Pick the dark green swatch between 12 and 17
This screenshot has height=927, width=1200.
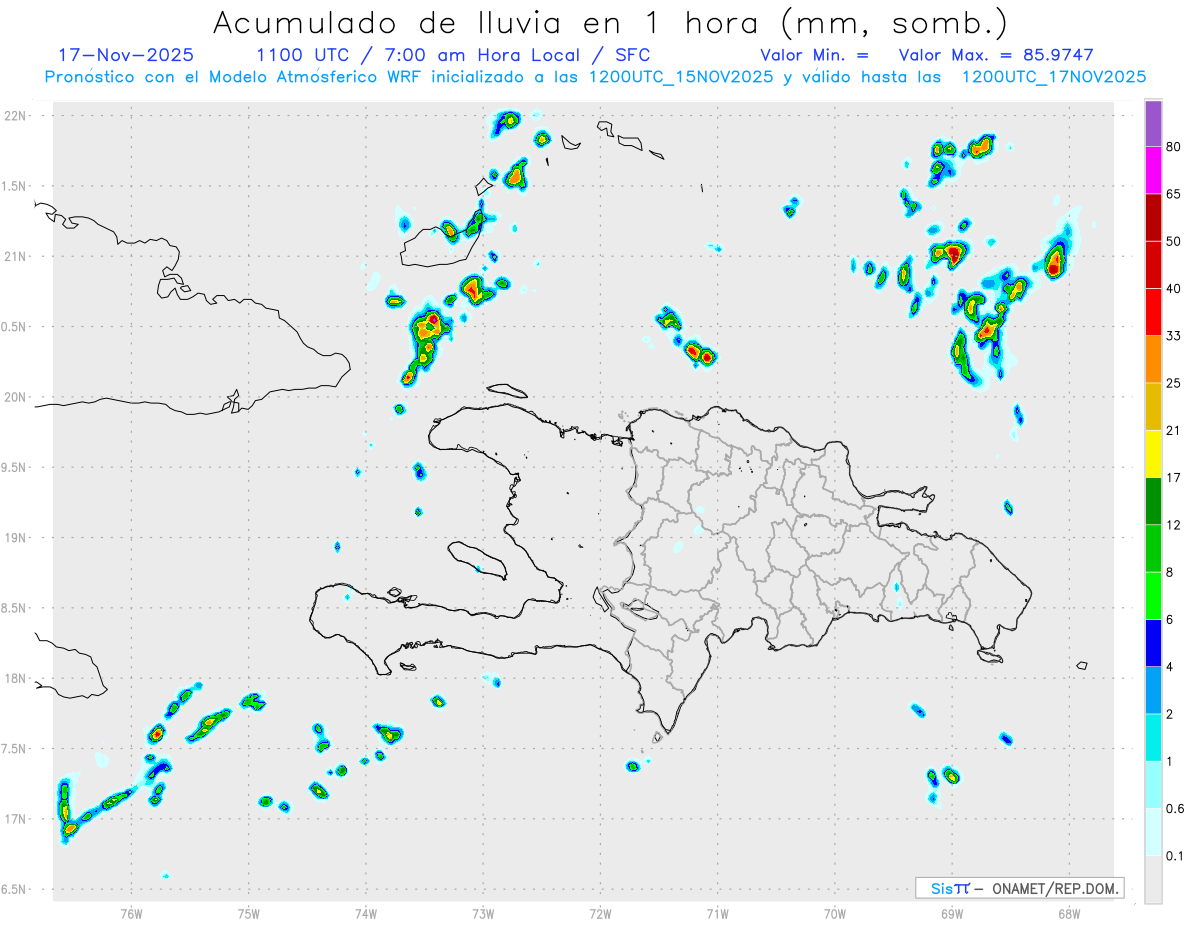point(1153,501)
